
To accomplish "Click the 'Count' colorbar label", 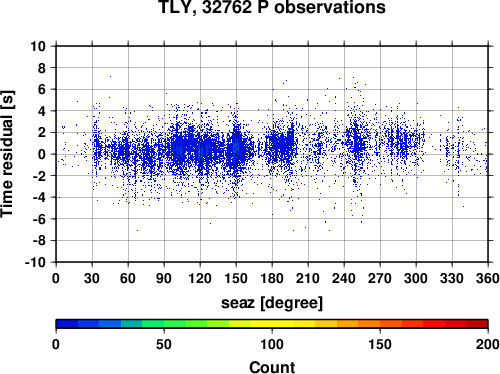I will [272, 367].
